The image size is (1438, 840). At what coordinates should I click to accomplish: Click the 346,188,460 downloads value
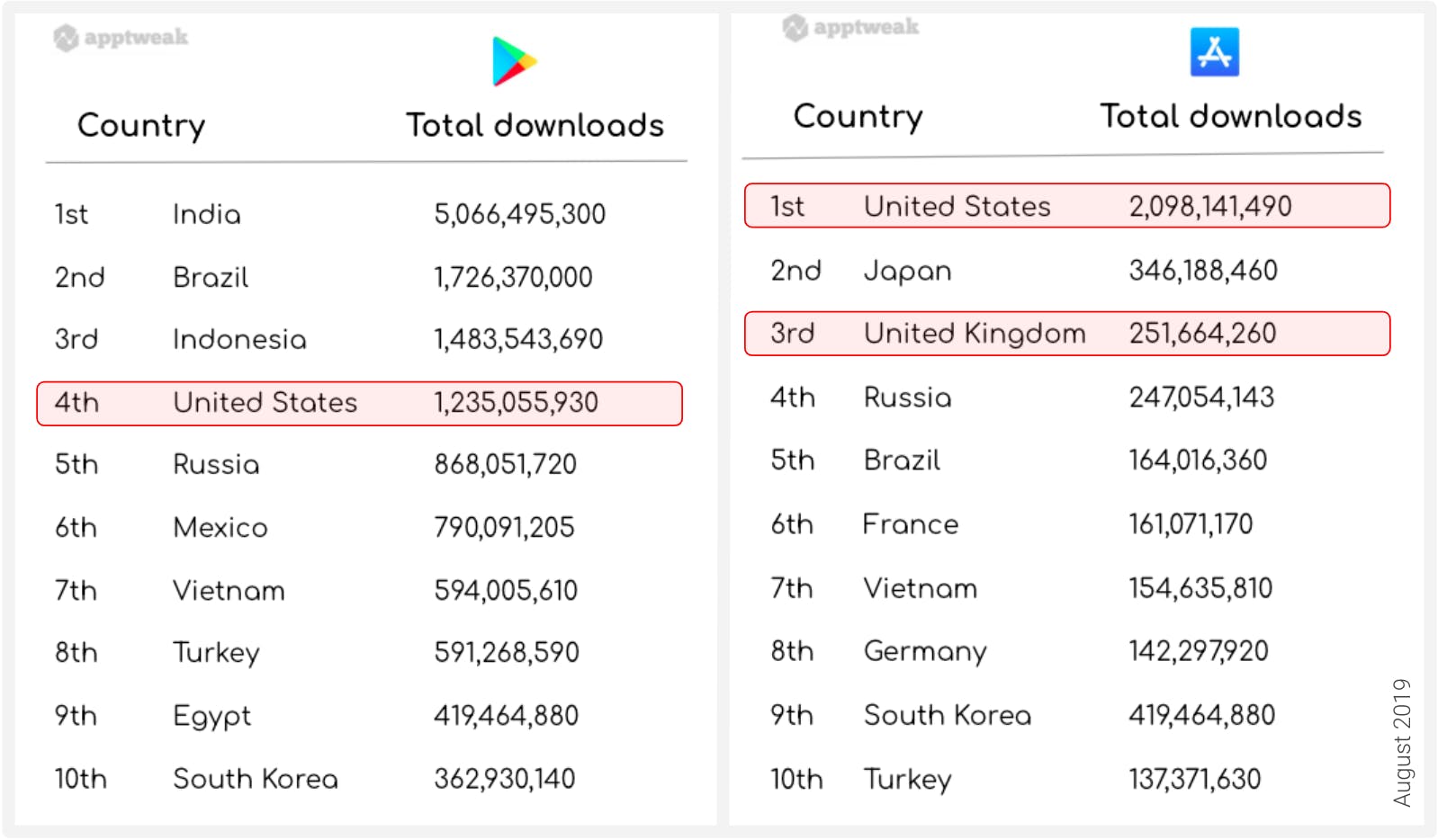pyautogui.click(x=1203, y=271)
